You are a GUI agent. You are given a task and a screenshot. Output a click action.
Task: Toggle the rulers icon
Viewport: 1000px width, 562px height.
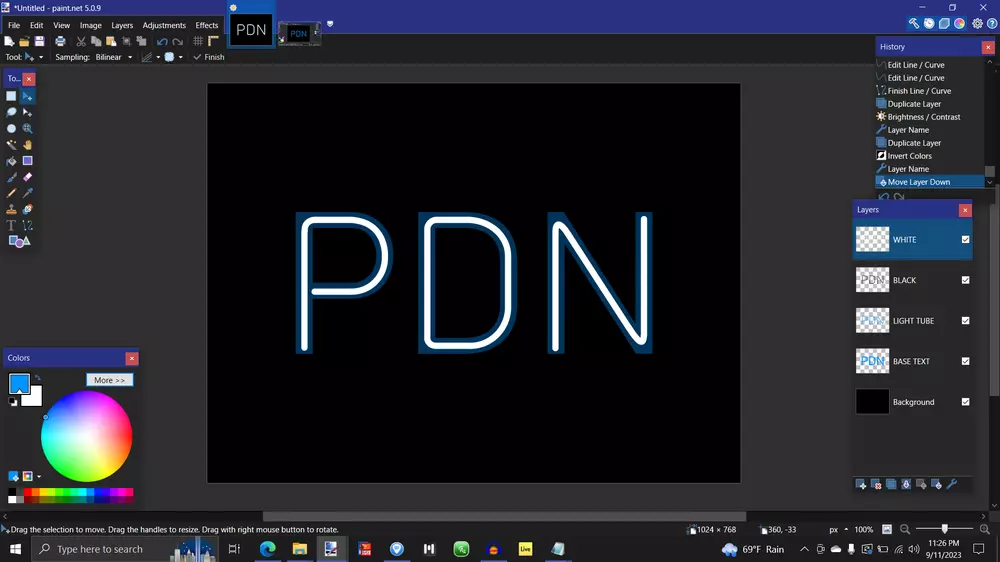[214, 41]
